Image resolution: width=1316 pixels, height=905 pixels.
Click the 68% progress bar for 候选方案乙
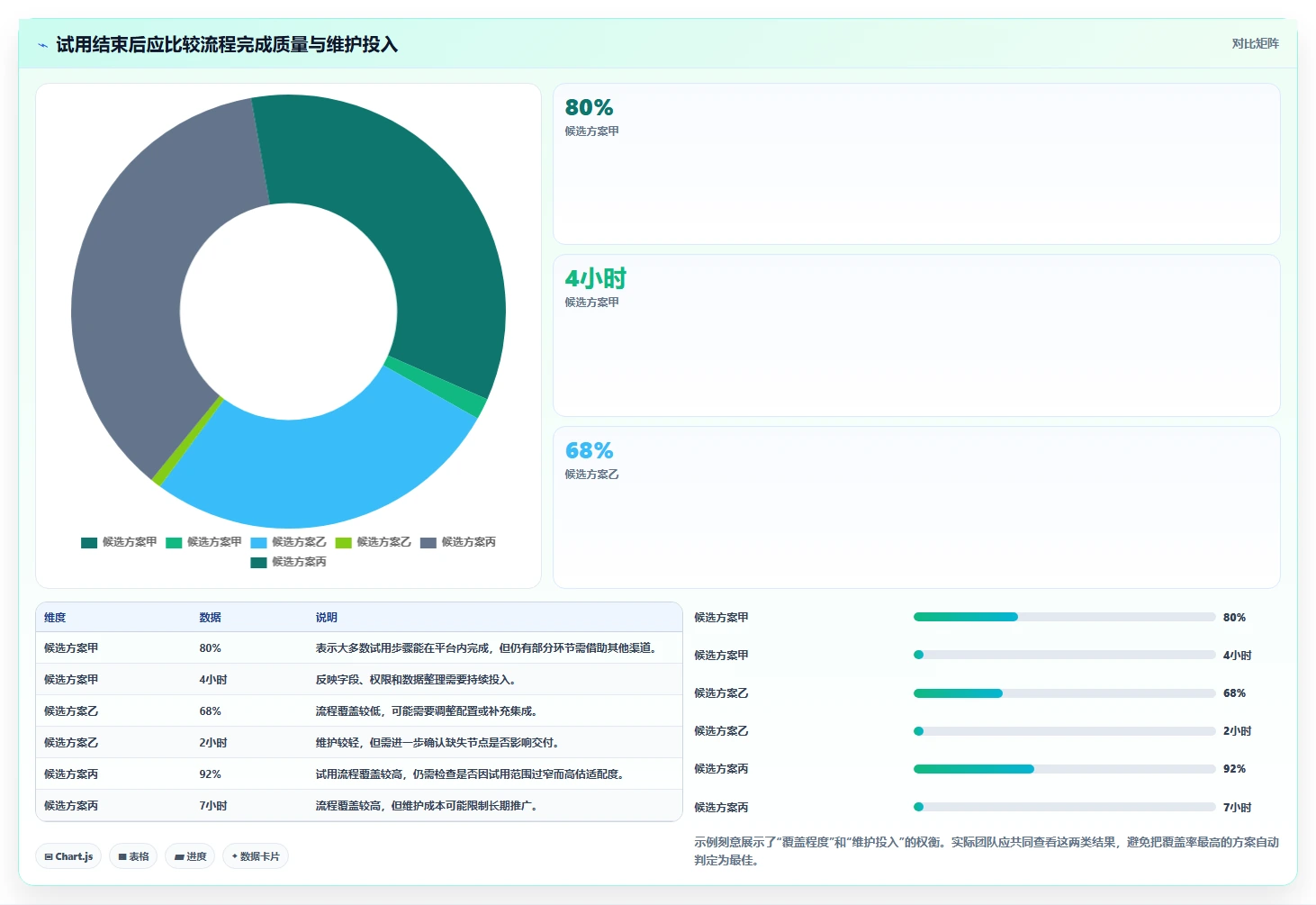pyautogui.click(x=1064, y=693)
